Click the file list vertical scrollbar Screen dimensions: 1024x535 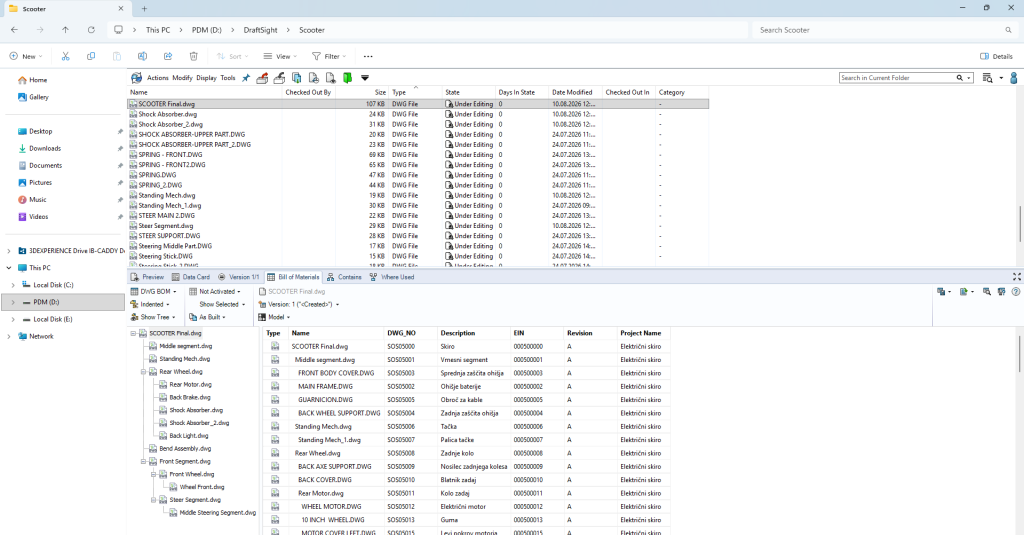pos(1020,223)
